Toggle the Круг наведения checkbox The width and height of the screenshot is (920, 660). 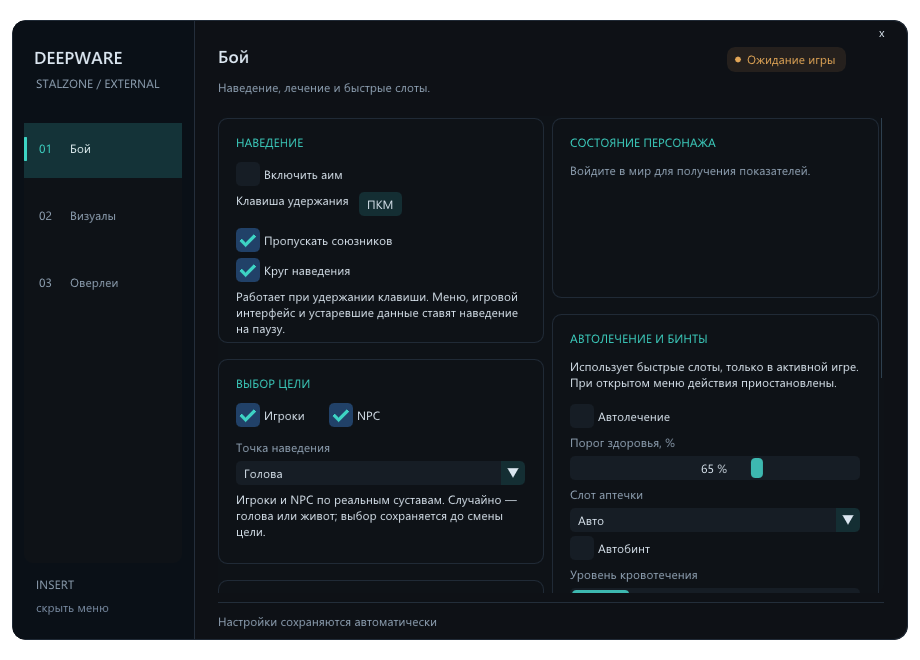pyautogui.click(x=248, y=270)
